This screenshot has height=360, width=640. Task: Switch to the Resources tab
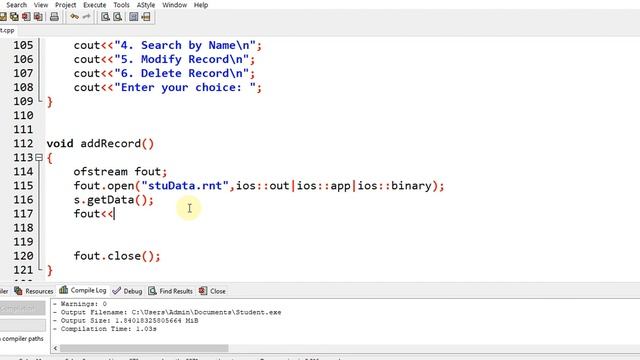pyautogui.click(x=34, y=291)
